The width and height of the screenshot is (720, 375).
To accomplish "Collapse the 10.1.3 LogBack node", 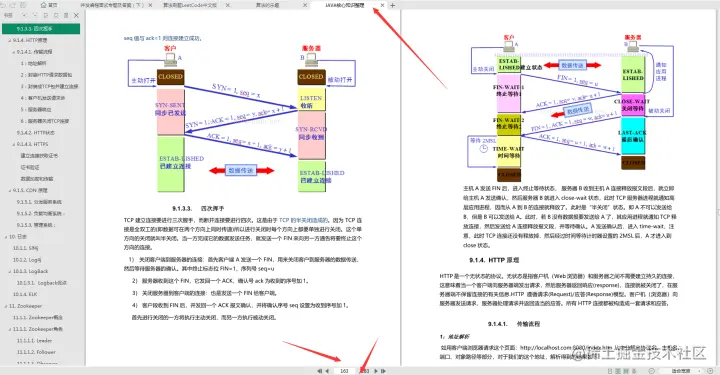I will (9, 271).
